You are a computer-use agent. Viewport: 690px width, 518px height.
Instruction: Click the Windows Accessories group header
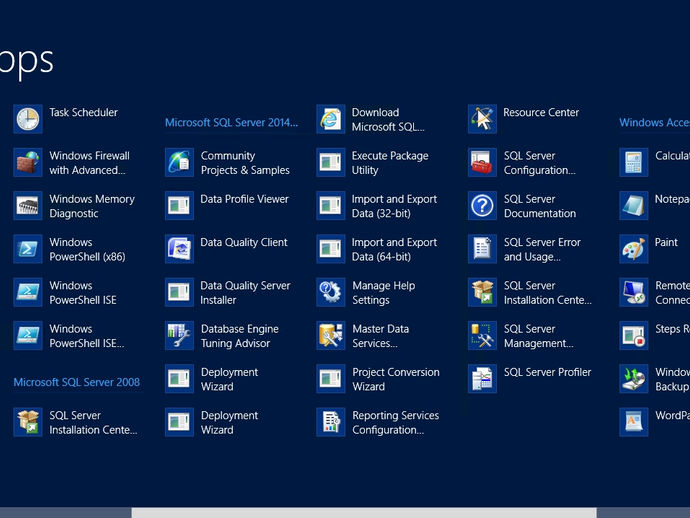point(654,123)
